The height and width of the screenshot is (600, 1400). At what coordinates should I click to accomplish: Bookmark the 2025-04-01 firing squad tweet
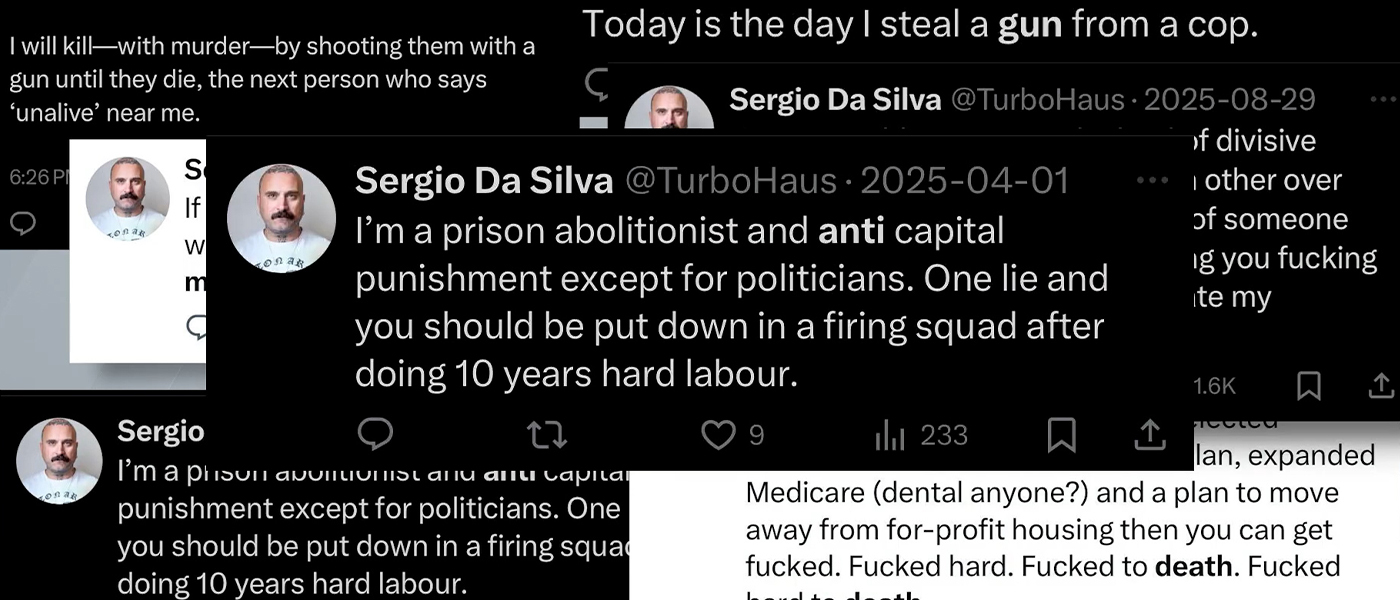click(1061, 435)
